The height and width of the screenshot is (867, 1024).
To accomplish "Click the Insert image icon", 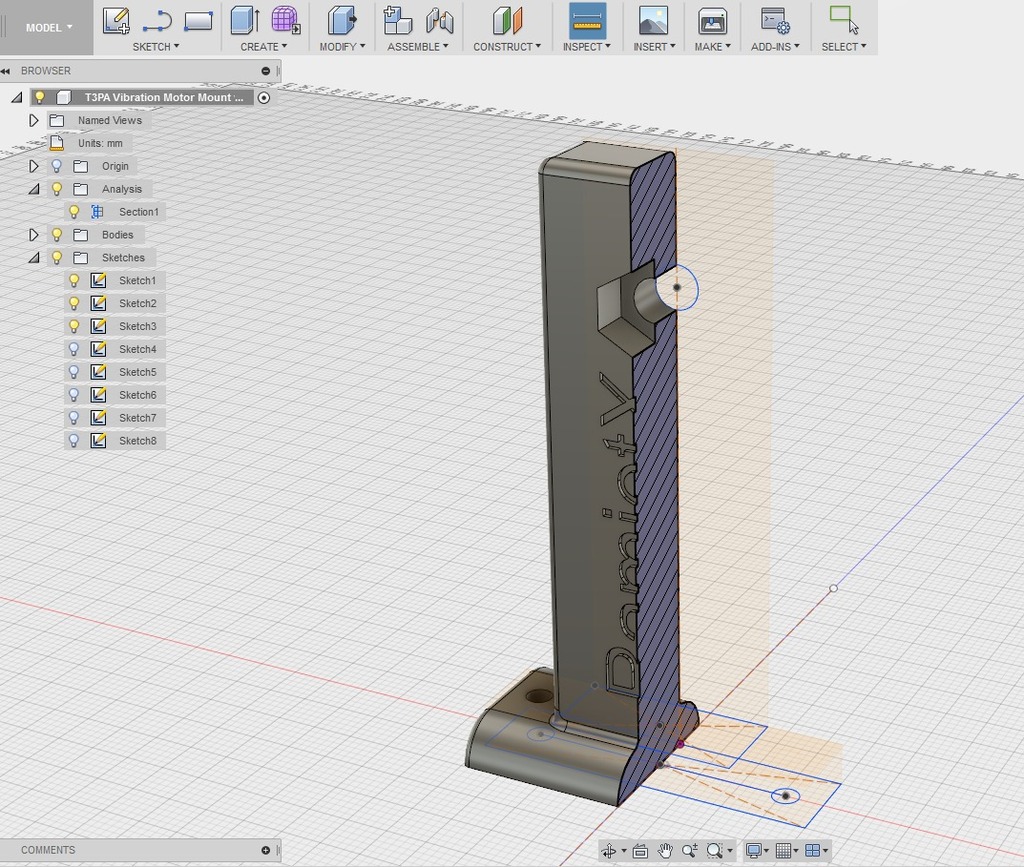I will click(x=653, y=20).
